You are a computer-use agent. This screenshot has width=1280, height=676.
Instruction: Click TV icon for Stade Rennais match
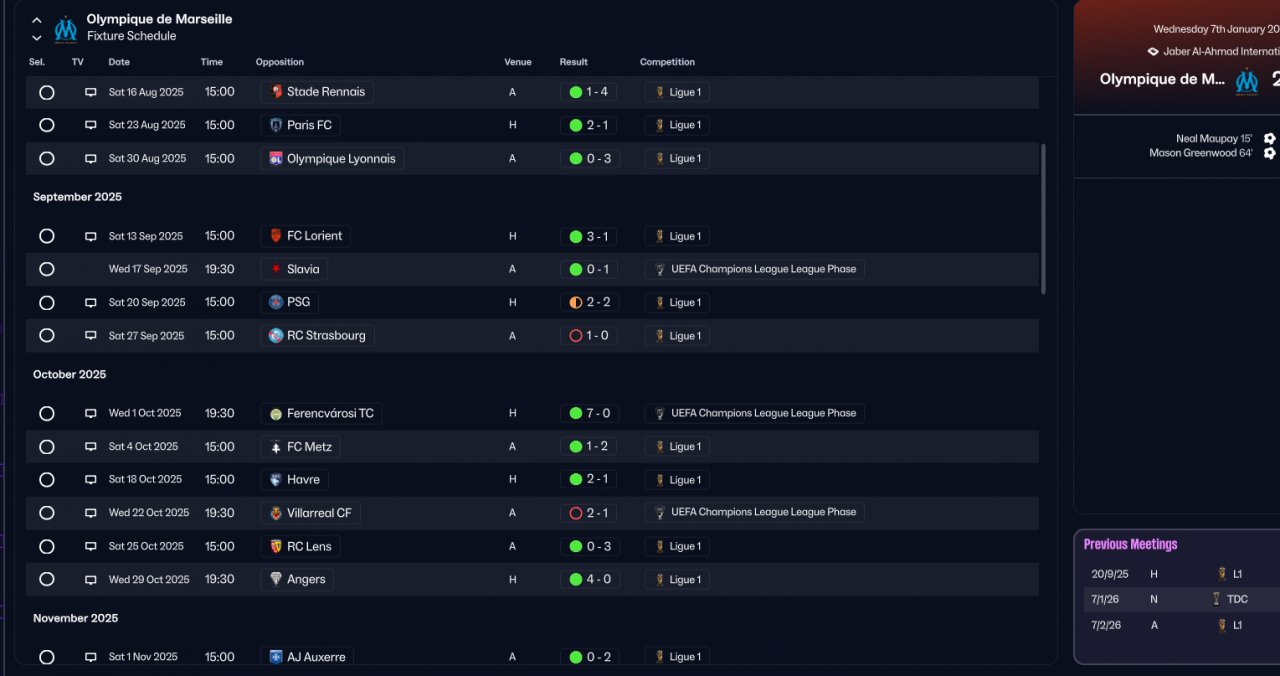click(90, 92)
